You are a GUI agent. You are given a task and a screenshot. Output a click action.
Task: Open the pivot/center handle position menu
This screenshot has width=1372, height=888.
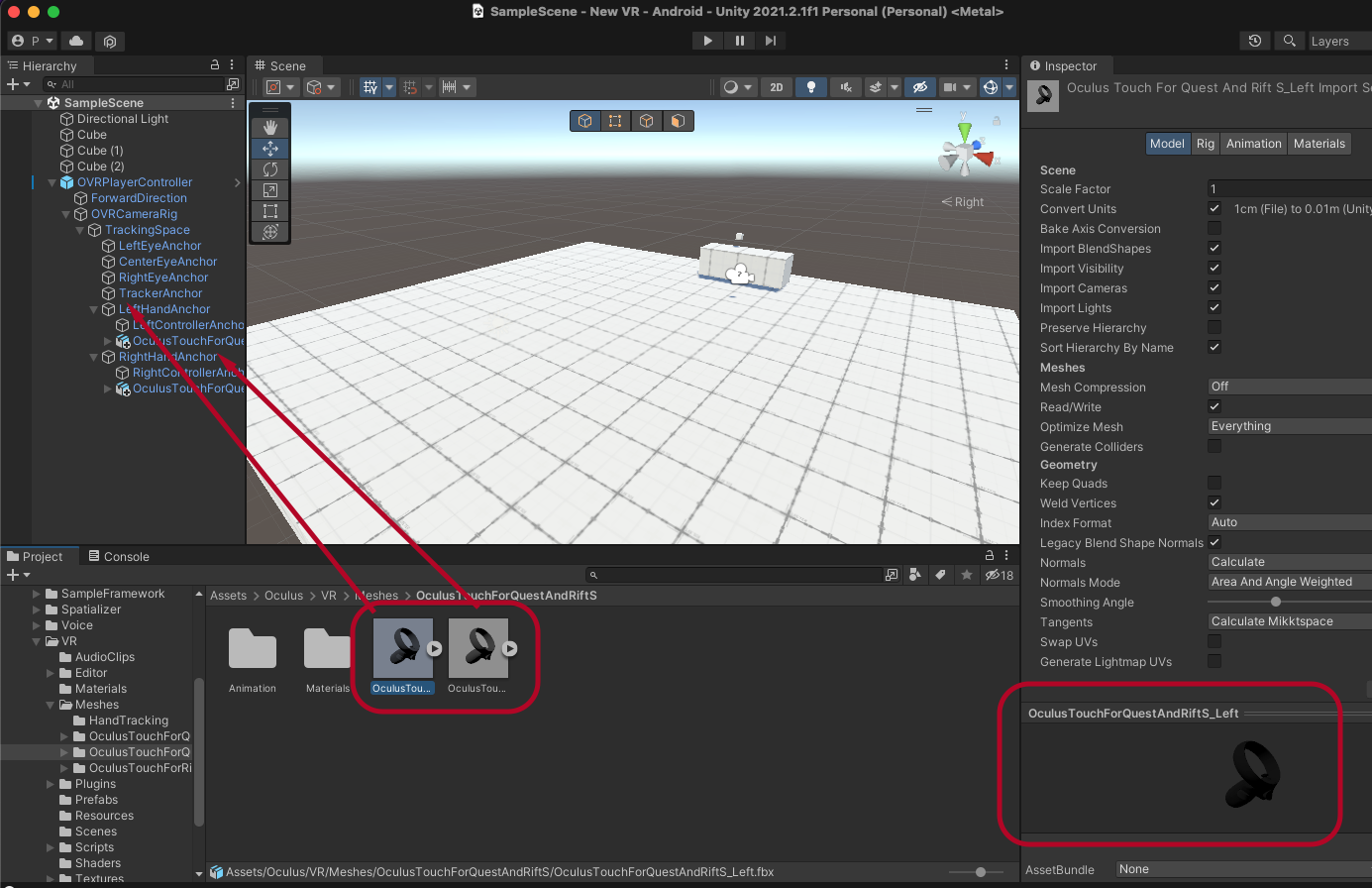280,87
